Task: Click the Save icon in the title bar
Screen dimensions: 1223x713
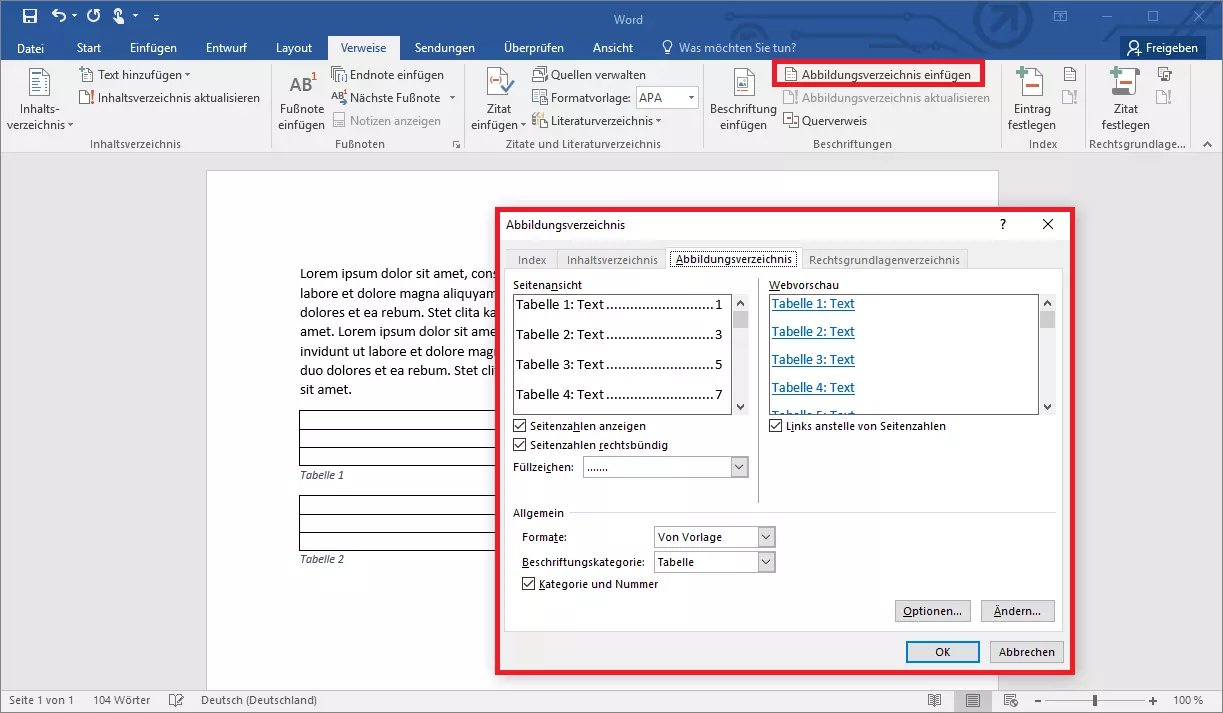Action: [29, 16]
